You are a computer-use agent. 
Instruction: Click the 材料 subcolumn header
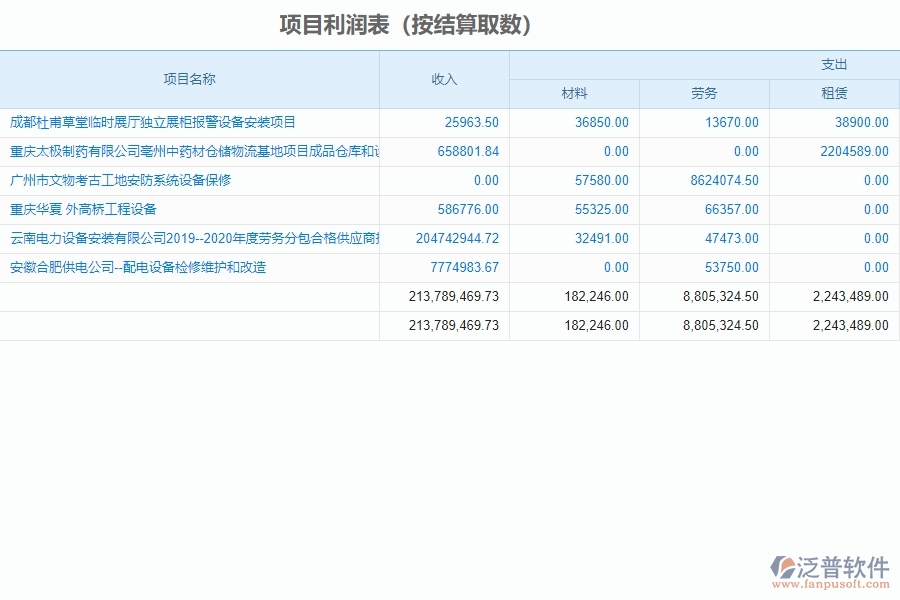click(x=574, y=94)
